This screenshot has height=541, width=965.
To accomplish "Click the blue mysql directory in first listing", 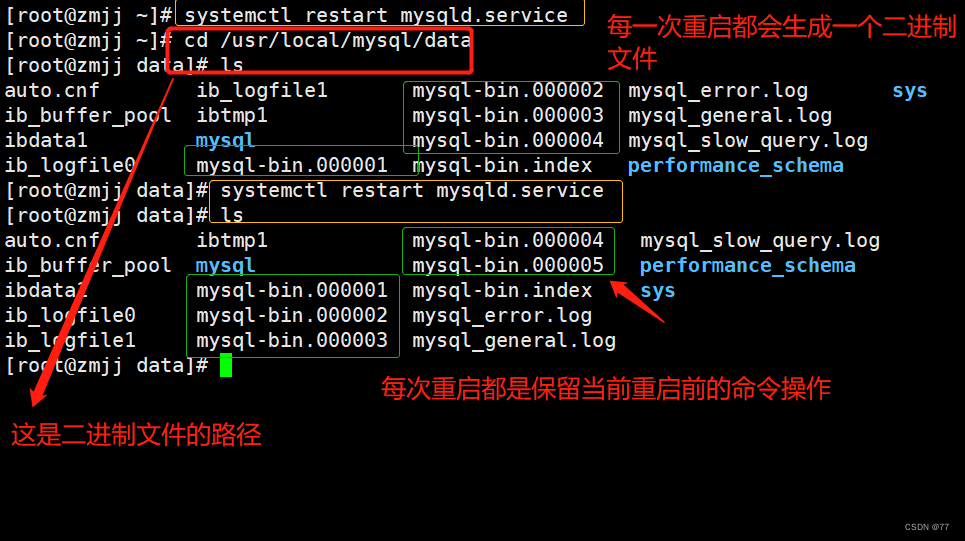I will (x=225, y=141).
